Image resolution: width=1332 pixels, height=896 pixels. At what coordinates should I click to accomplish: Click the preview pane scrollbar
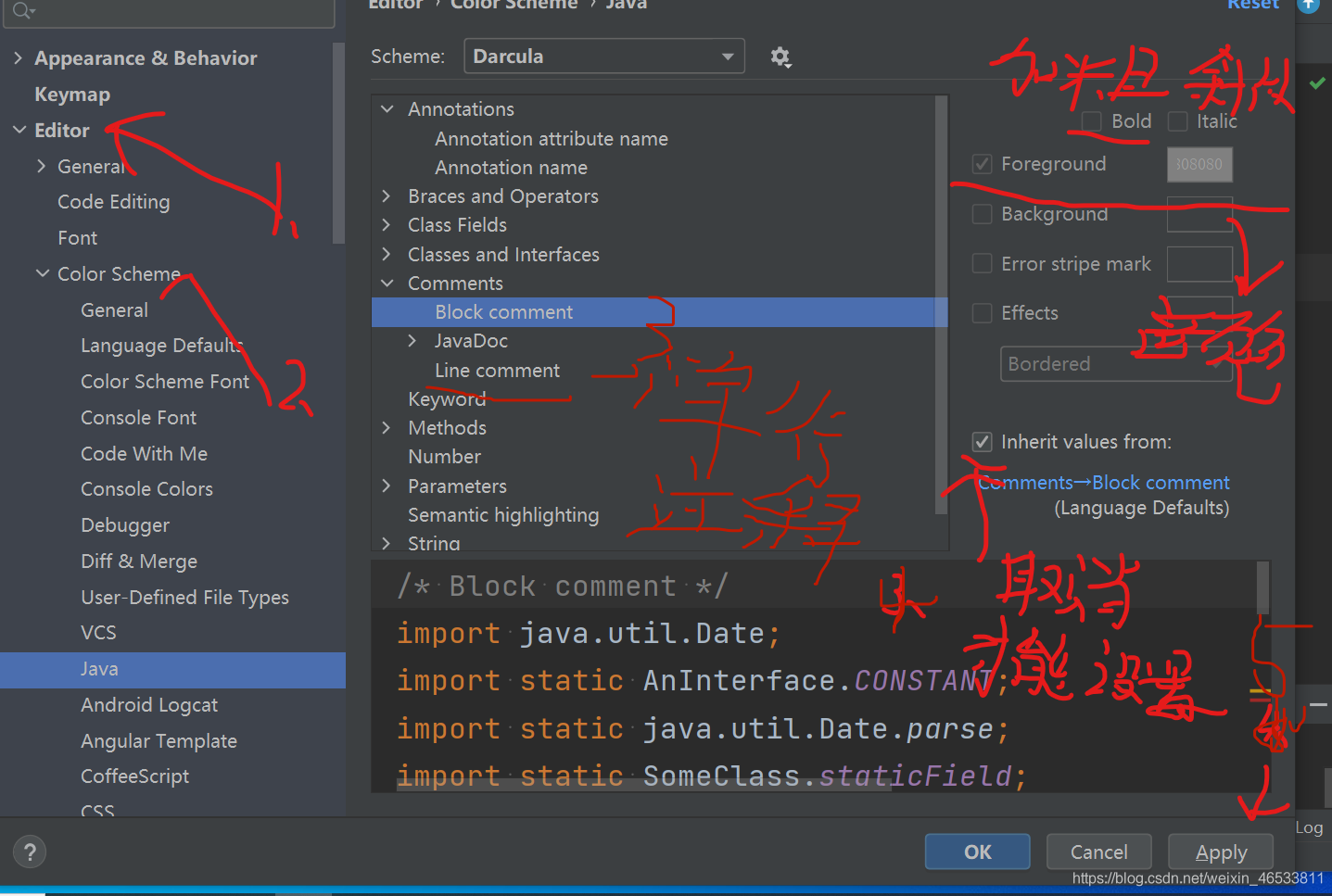1262,587
